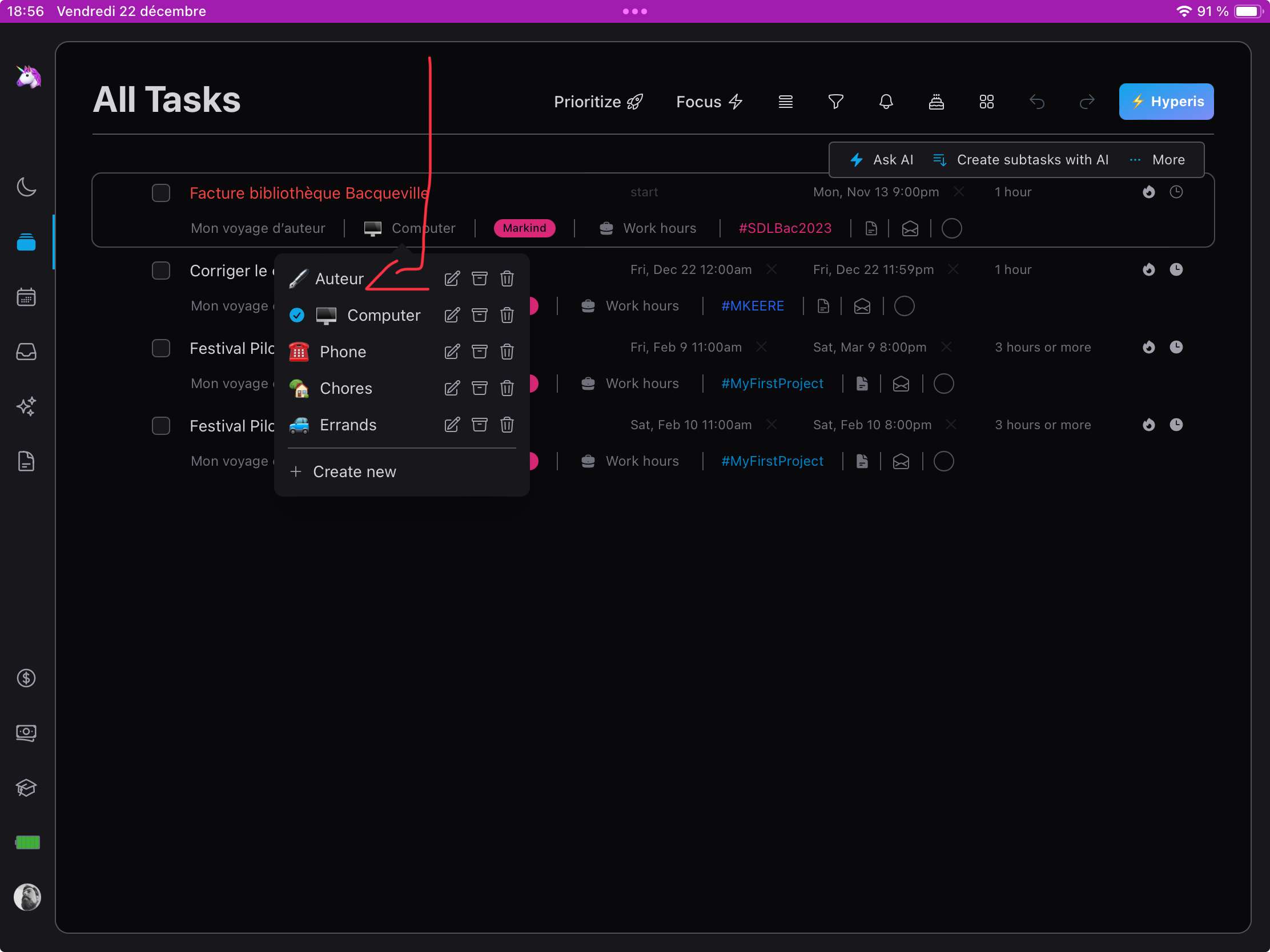Viewport: 1270px width, 952px height.
Task: Click the undo arrow icon
Action: click(1037, 102)
